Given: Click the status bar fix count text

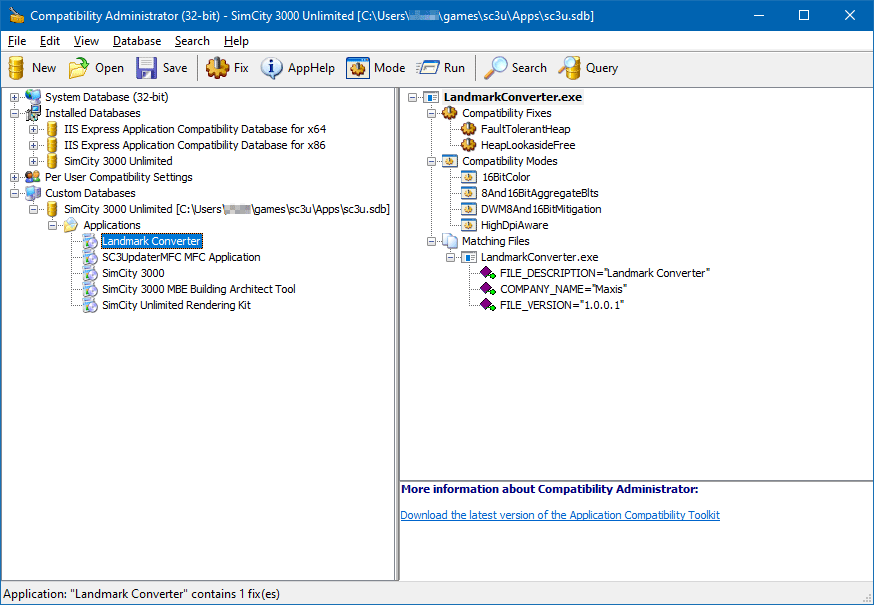Looking at the screenshot, I should (142, 594).
